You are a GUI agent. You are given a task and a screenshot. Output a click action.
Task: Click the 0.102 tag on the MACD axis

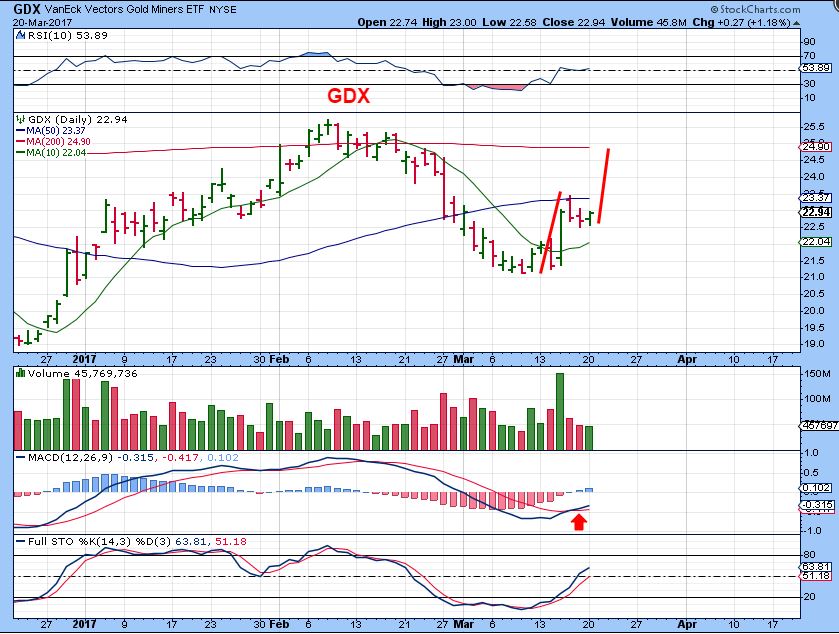click(817, 488)
